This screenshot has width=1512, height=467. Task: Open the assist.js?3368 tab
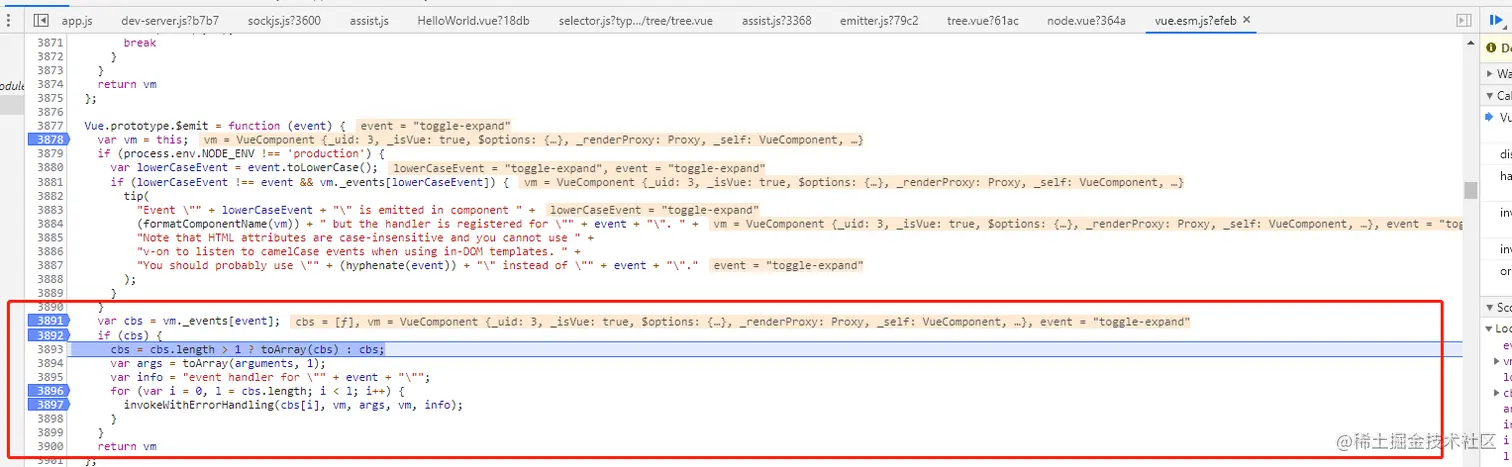coord(776,20)
